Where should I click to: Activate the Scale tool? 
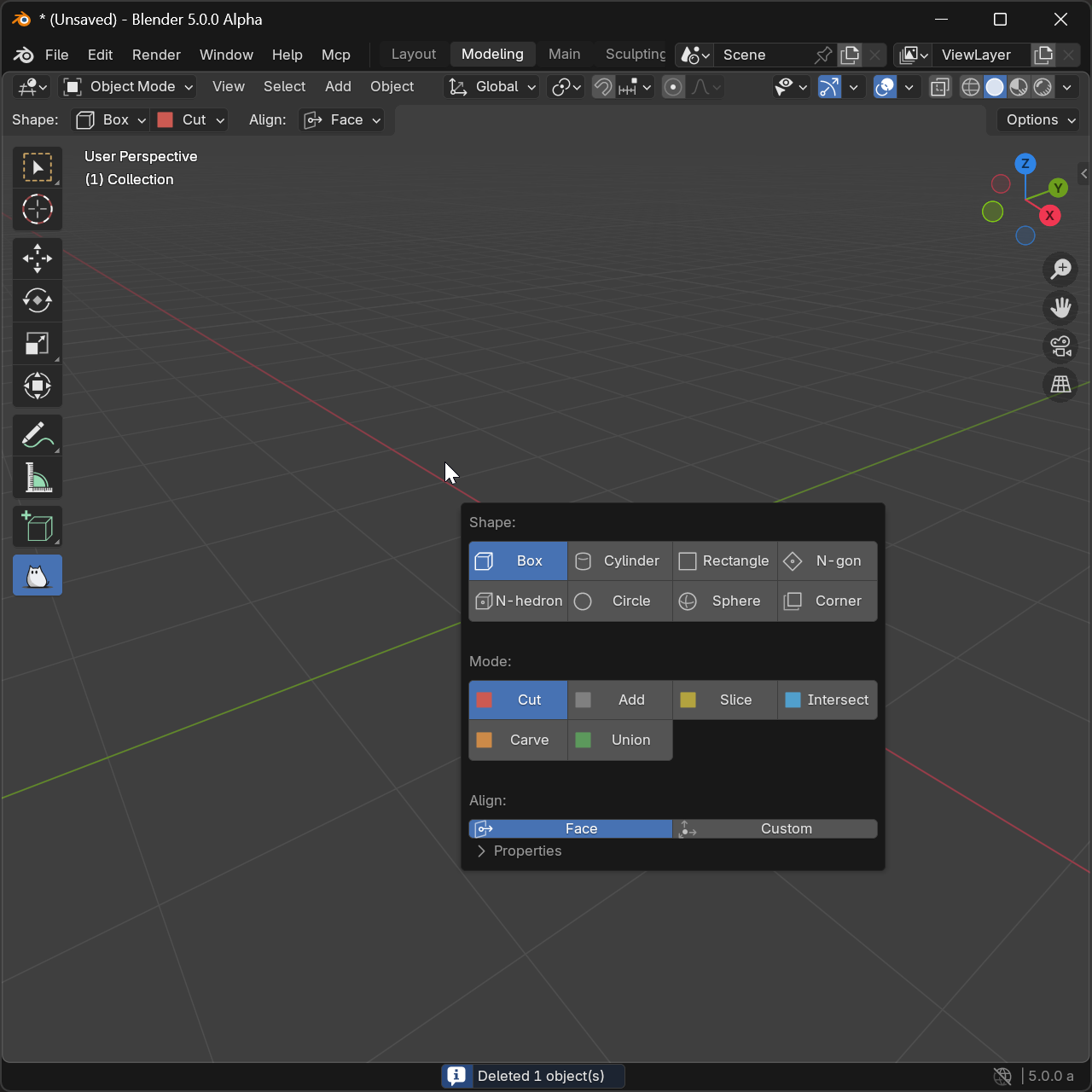(37, 343)
